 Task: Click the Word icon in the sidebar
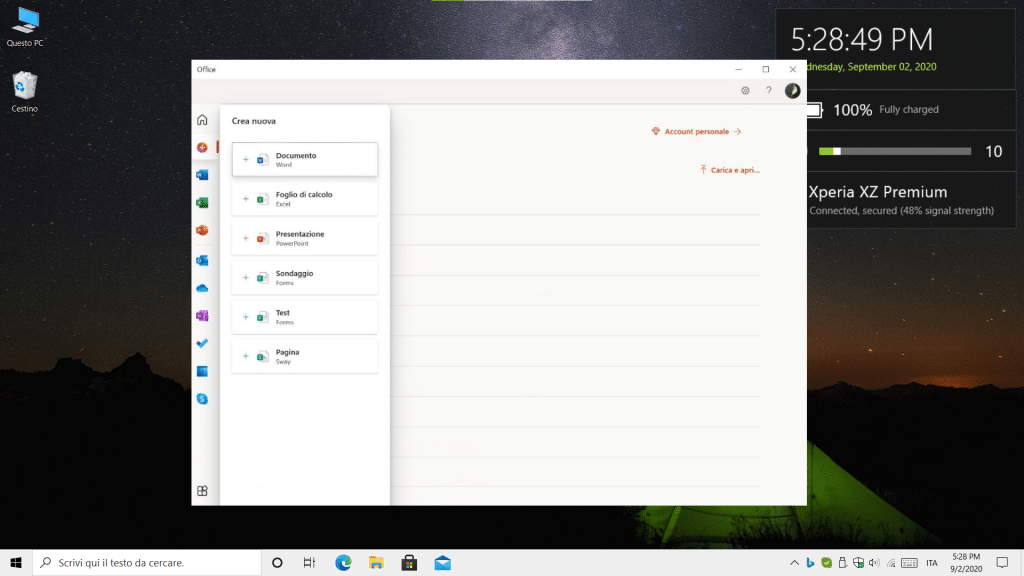[202, 175]
